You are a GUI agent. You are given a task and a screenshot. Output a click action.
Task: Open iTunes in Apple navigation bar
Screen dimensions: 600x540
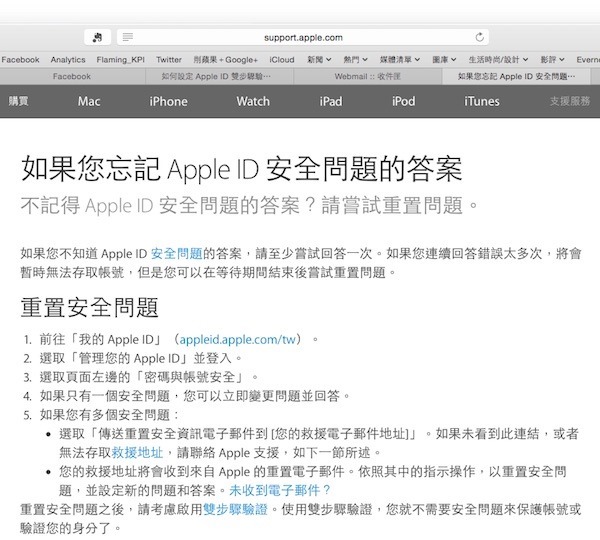pos(482,101)
